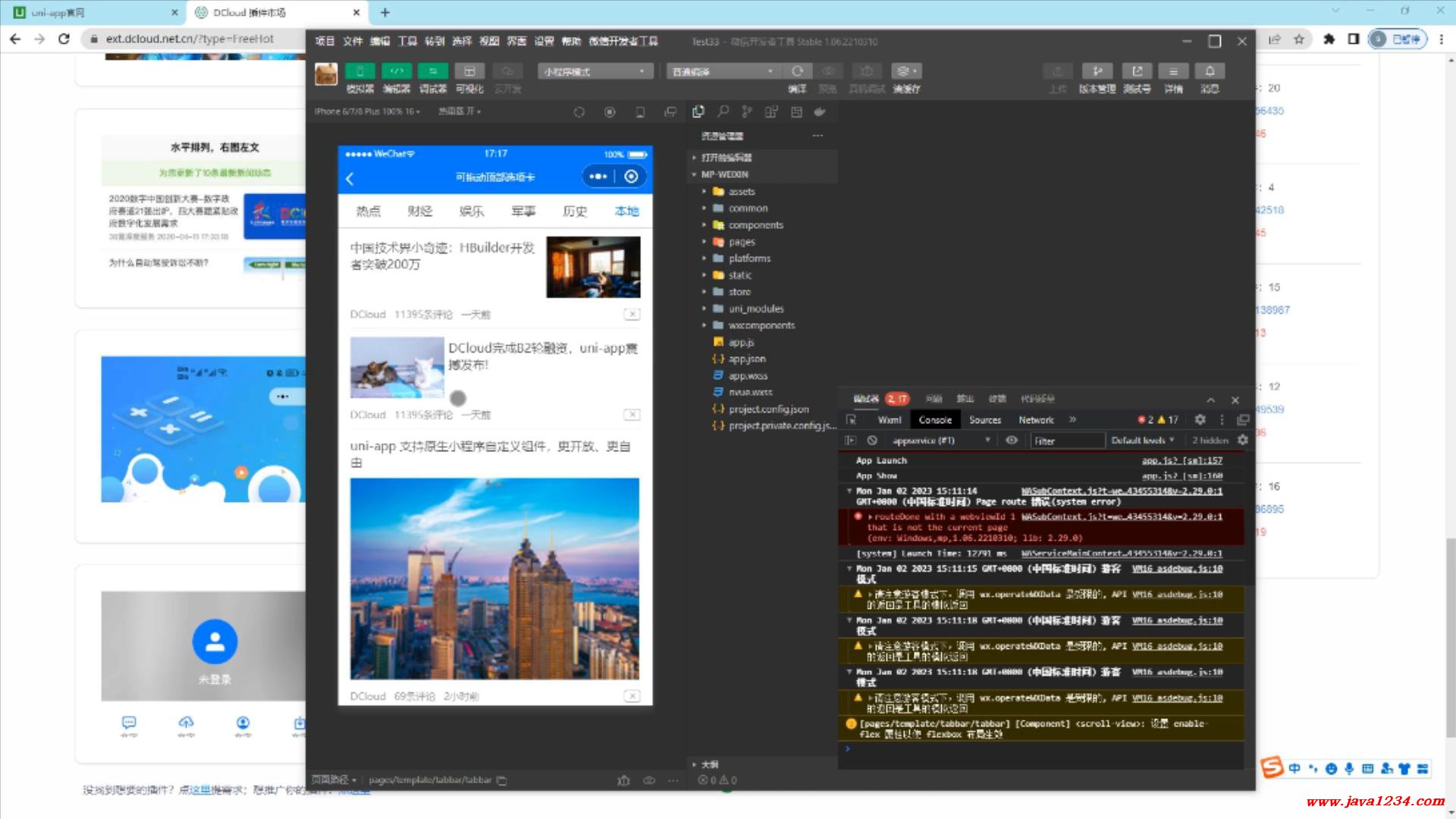
Task: Select the 财经 tab in simulator
Action: 419,211
